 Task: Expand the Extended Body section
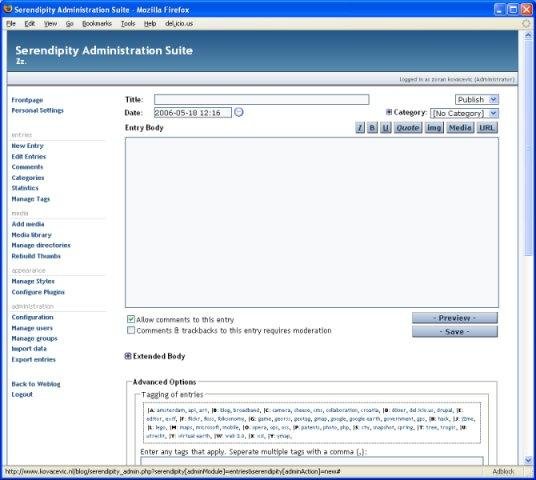[128, 356]
